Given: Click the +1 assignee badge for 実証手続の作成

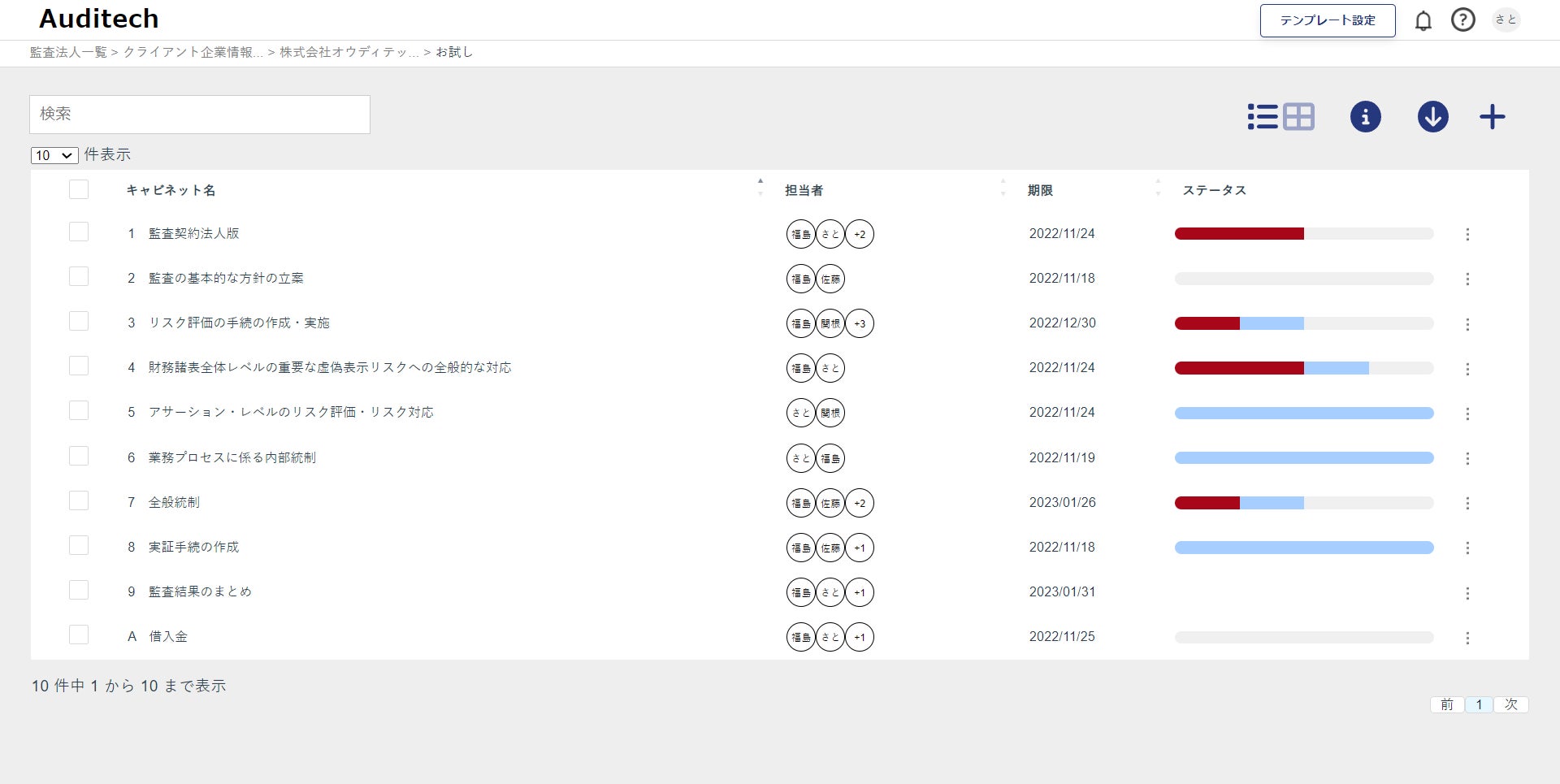Looking at the screenshot, I should (x=860, y=548).
